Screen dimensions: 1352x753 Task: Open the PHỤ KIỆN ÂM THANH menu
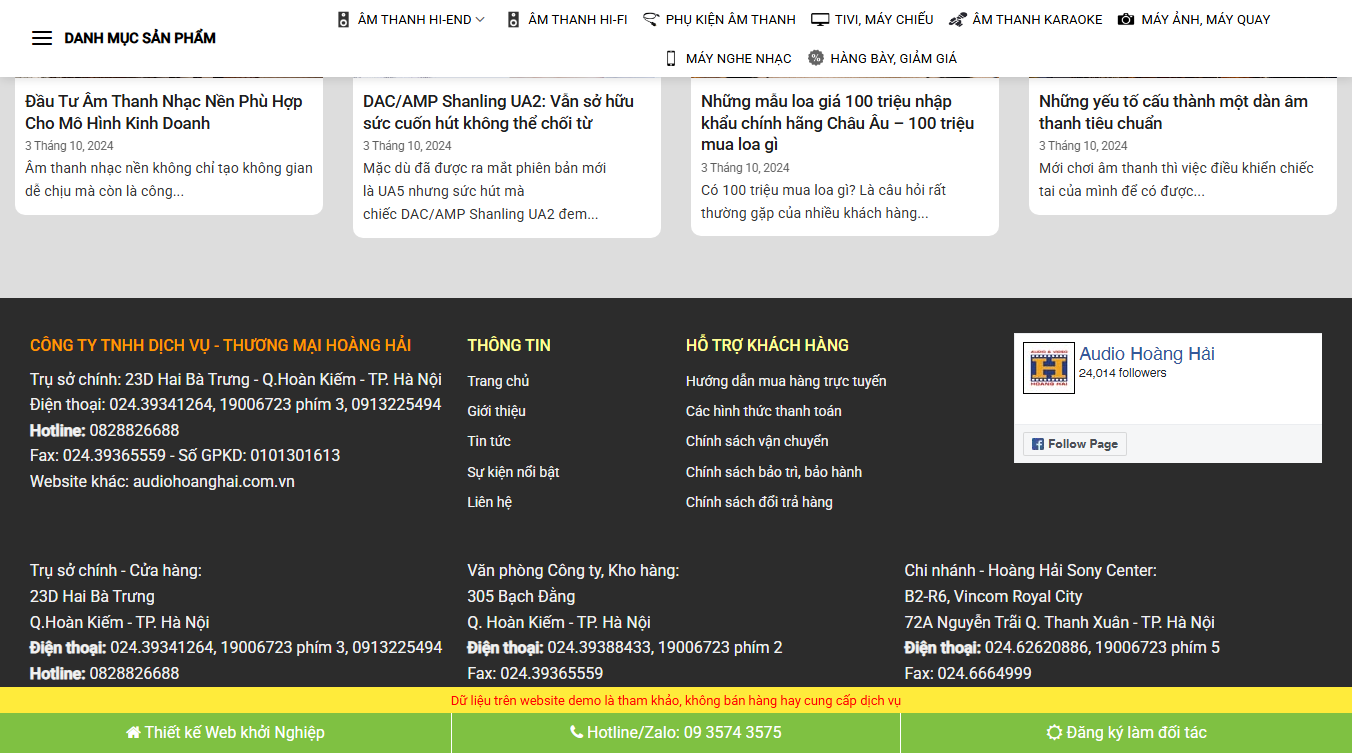click(x=719, y=18)
